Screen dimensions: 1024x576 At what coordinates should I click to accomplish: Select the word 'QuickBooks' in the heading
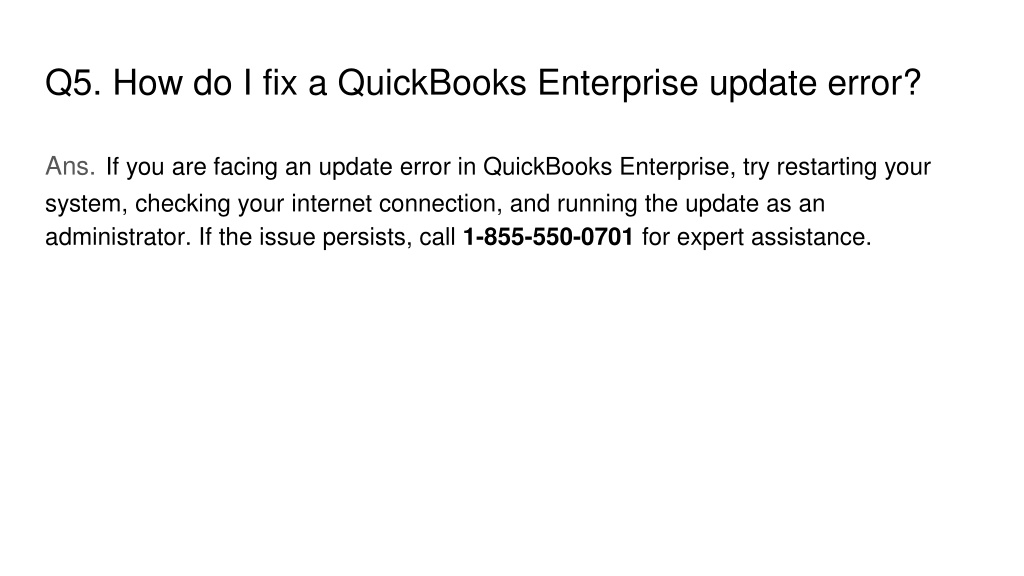tap(432, 84)
